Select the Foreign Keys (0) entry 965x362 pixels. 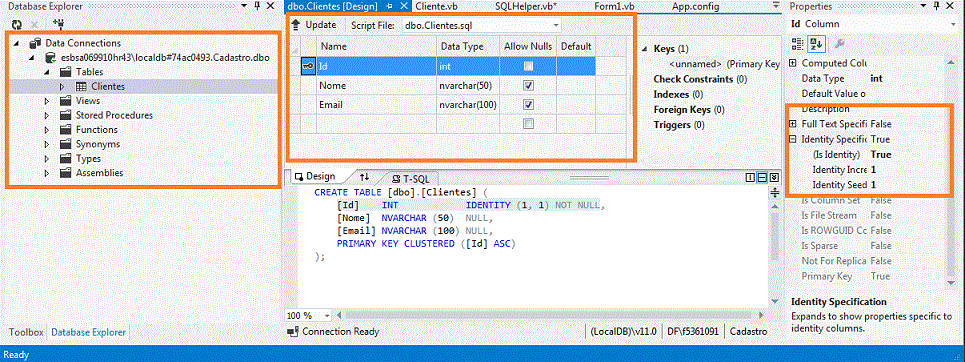689,110
